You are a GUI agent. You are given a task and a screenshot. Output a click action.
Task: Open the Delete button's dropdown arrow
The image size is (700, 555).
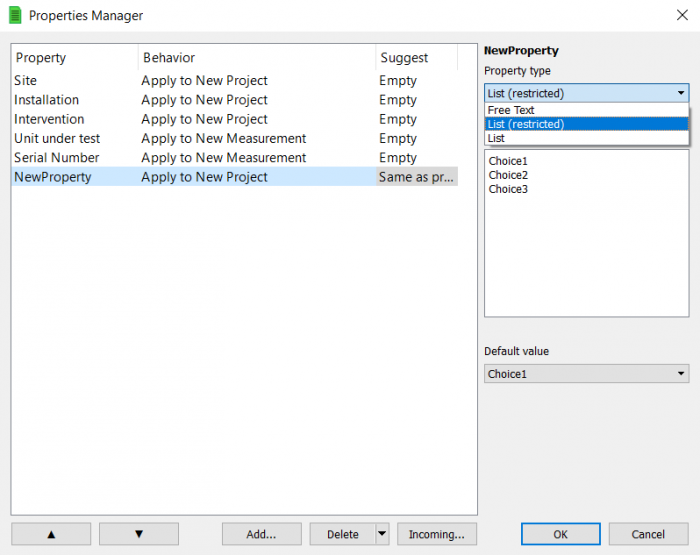pyautogui.click(x=382, y=534)
